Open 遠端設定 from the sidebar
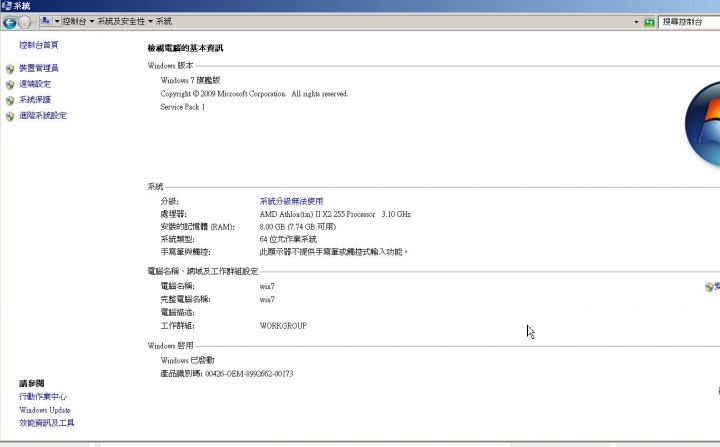Viewport: 720px width, 447px height. [35, 84]
